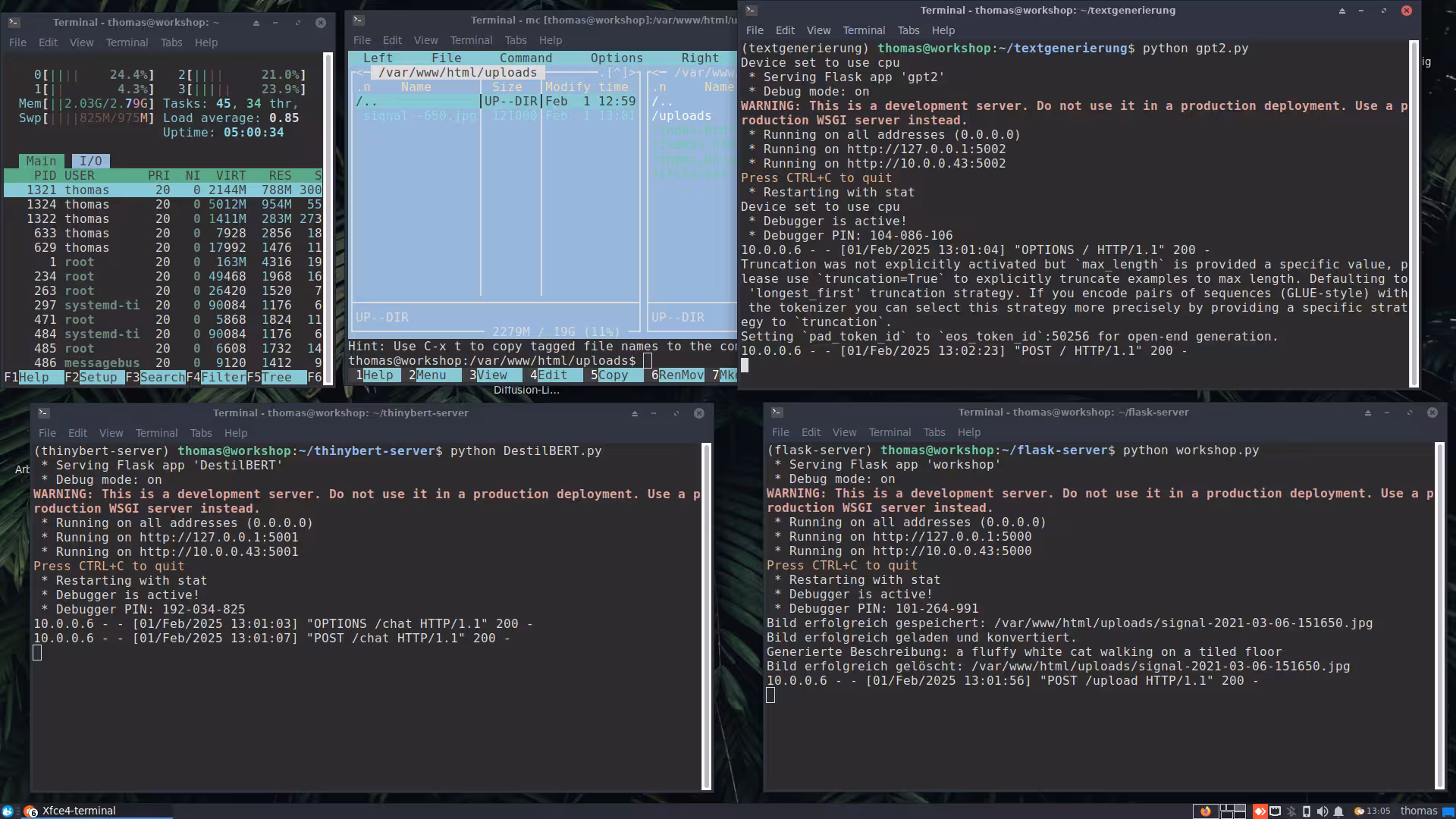Open Terminal menu in the flask-server window
Screen dimensions: 1456x819
(889, 432)
